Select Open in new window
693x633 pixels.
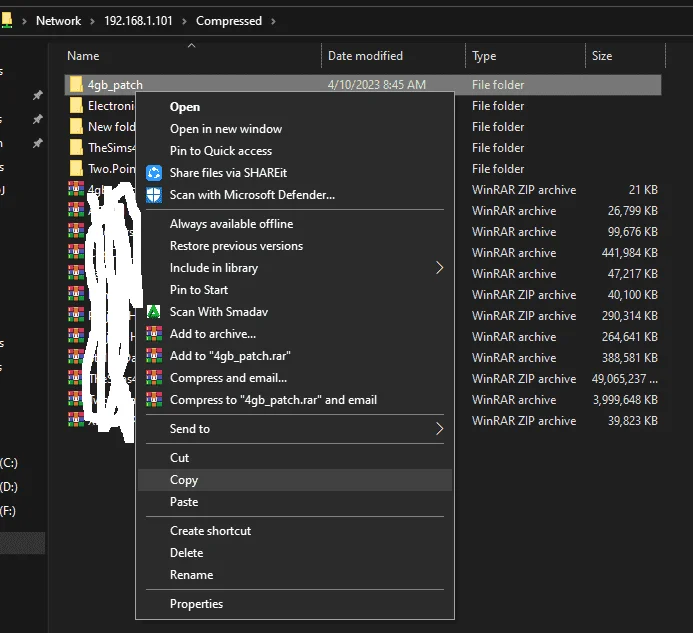(295, 129)
